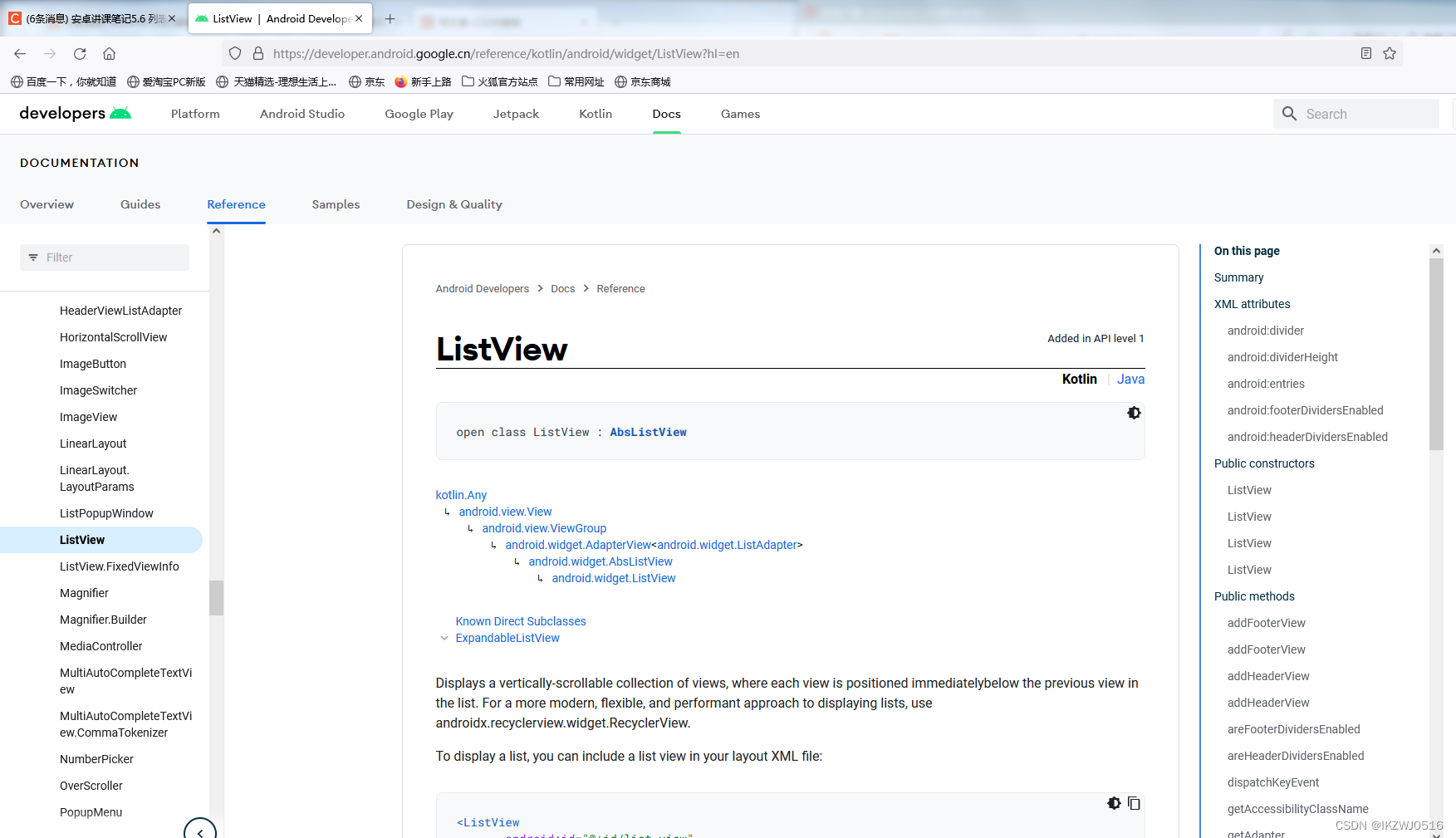The height and width of the screenshot is (838, 1456).
Task: Switch to the Samples tab
Action: 336,204
